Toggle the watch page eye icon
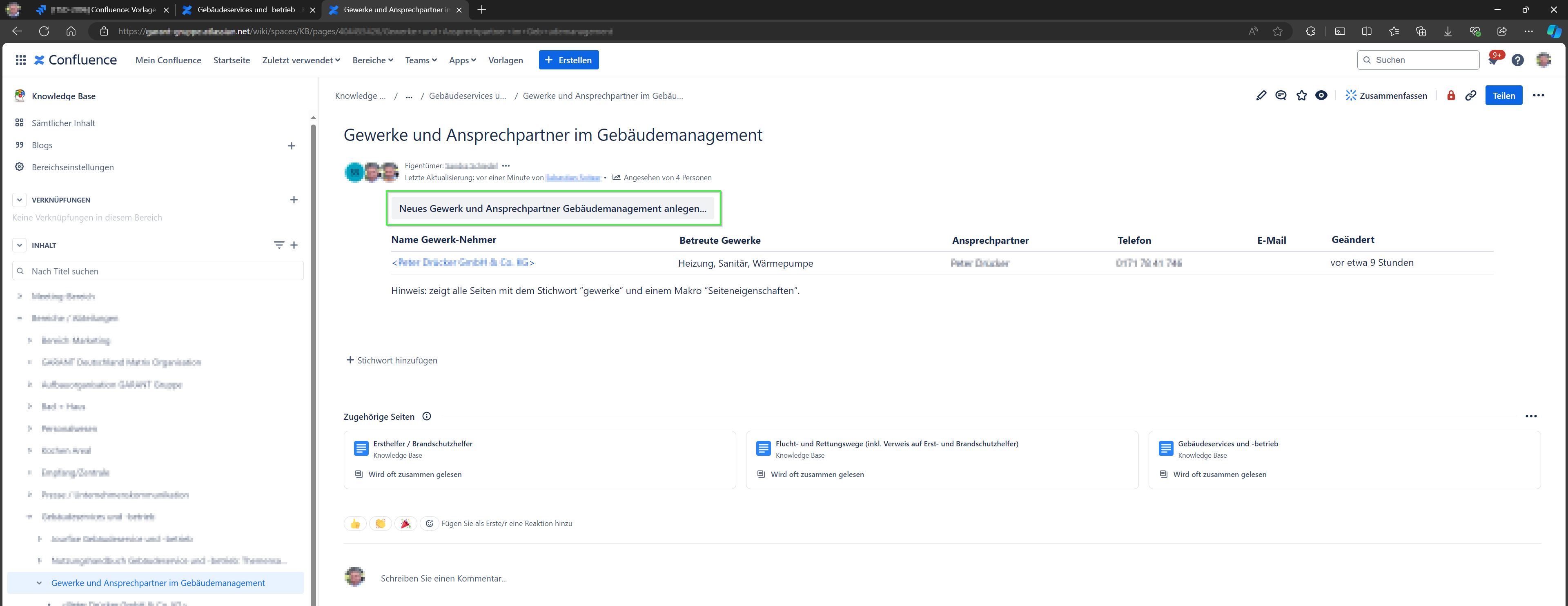Image resolution: width=1568 pixels, height=606 pixels. [x=1321, y=96]
